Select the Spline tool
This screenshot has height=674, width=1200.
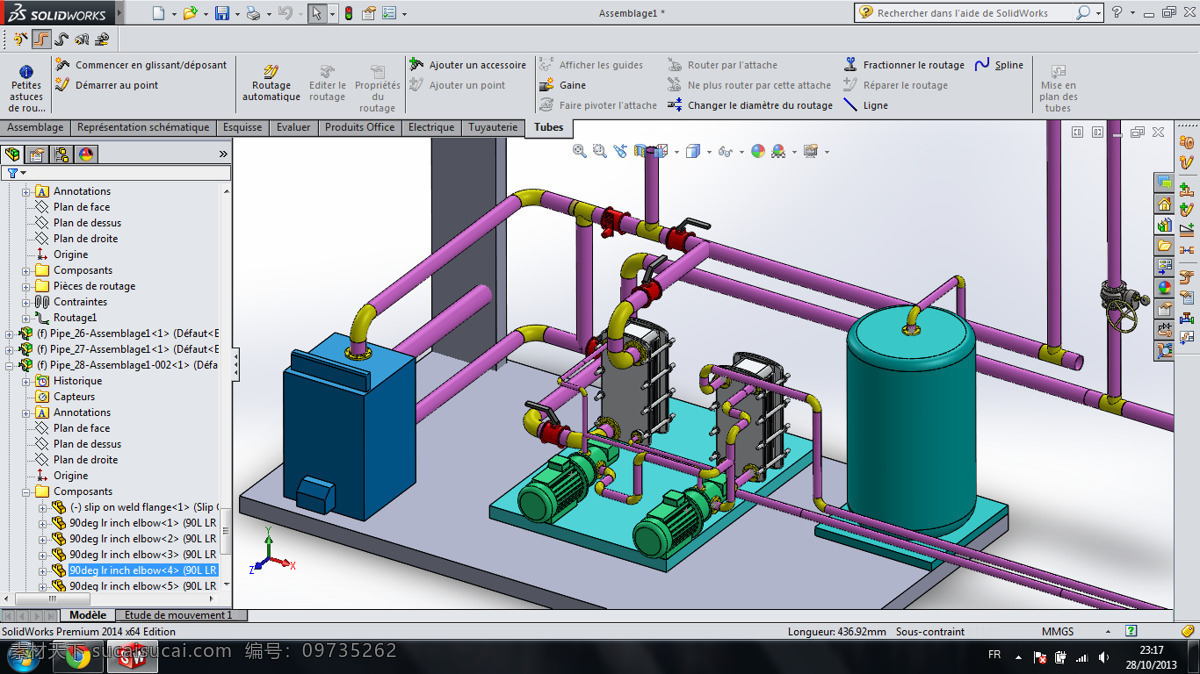(x=998, y=65)
